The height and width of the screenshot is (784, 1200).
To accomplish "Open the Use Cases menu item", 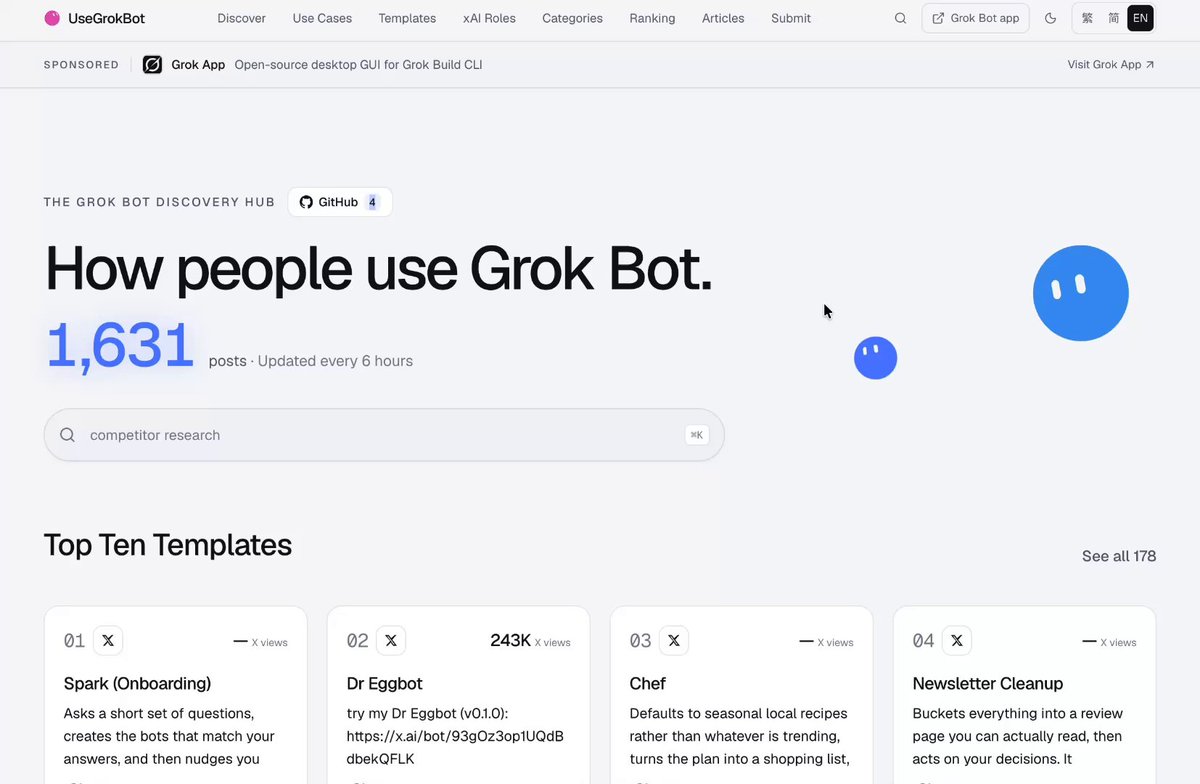I will point(322,18).
